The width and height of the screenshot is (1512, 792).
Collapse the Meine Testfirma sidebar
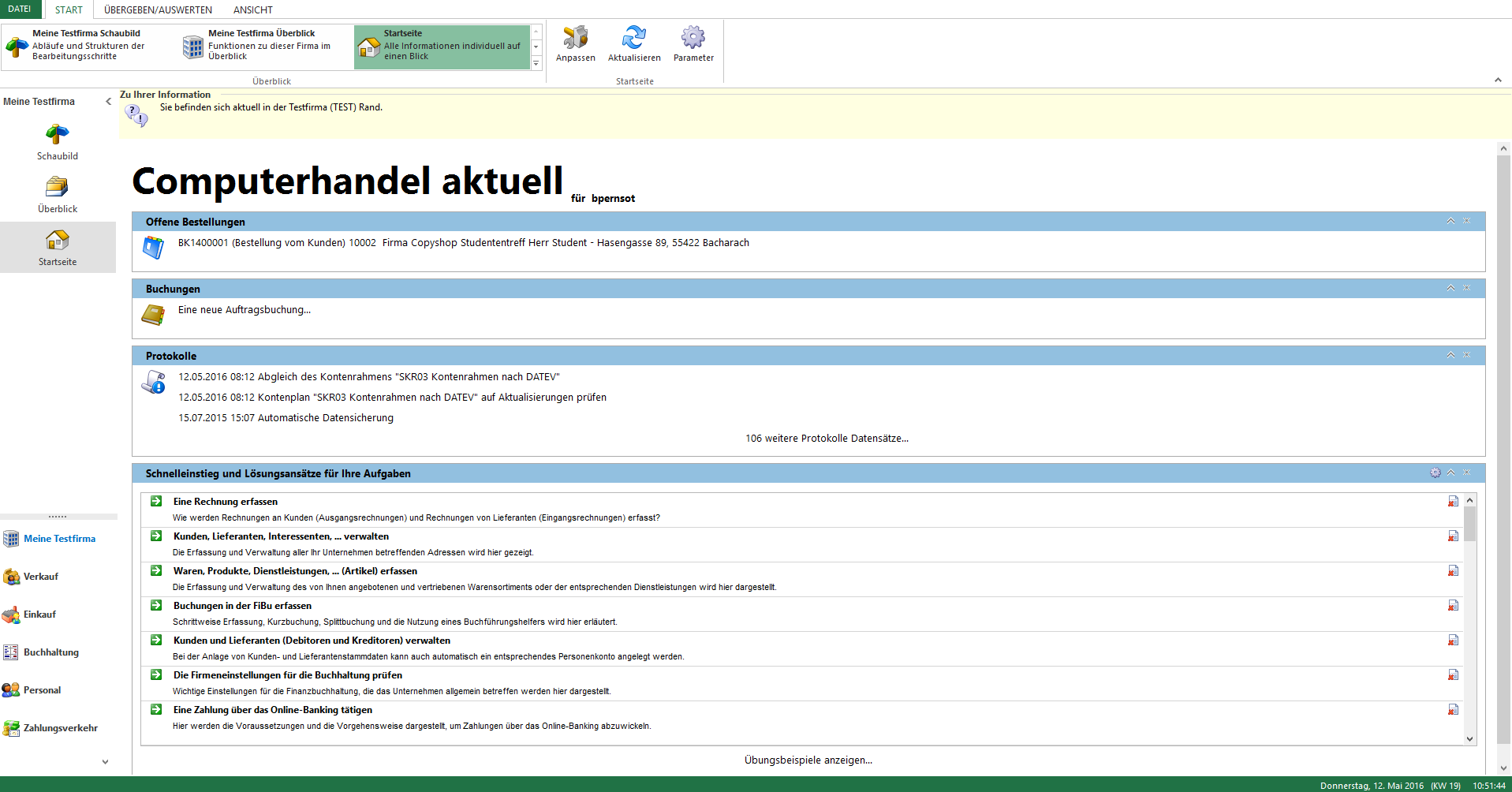tap(108, 102)
